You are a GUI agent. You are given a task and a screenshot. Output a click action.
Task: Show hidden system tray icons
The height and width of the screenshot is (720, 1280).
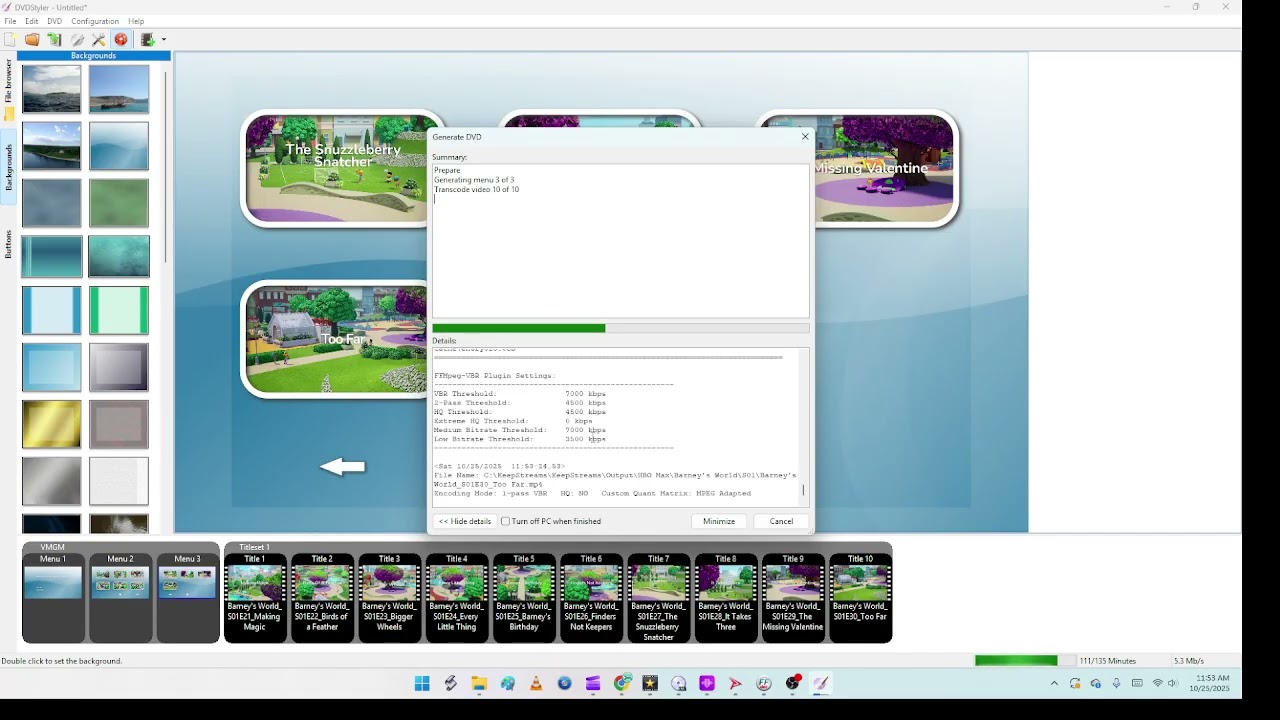[1054, 684]
